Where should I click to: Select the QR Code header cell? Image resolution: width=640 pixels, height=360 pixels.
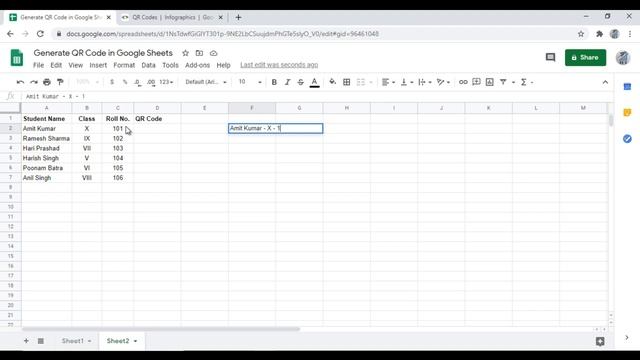tap(157, 119)
